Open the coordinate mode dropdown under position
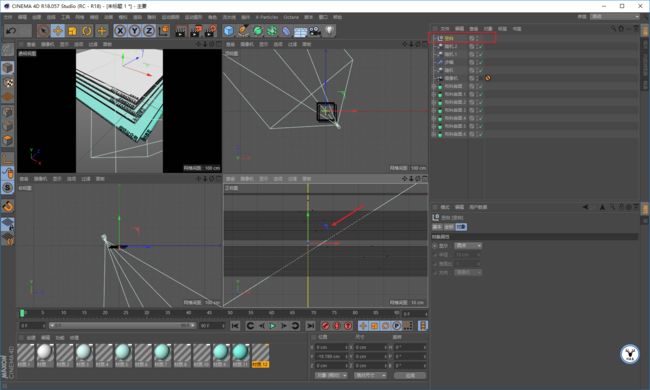This screenshot has width=650, height=390. point(331,375)
